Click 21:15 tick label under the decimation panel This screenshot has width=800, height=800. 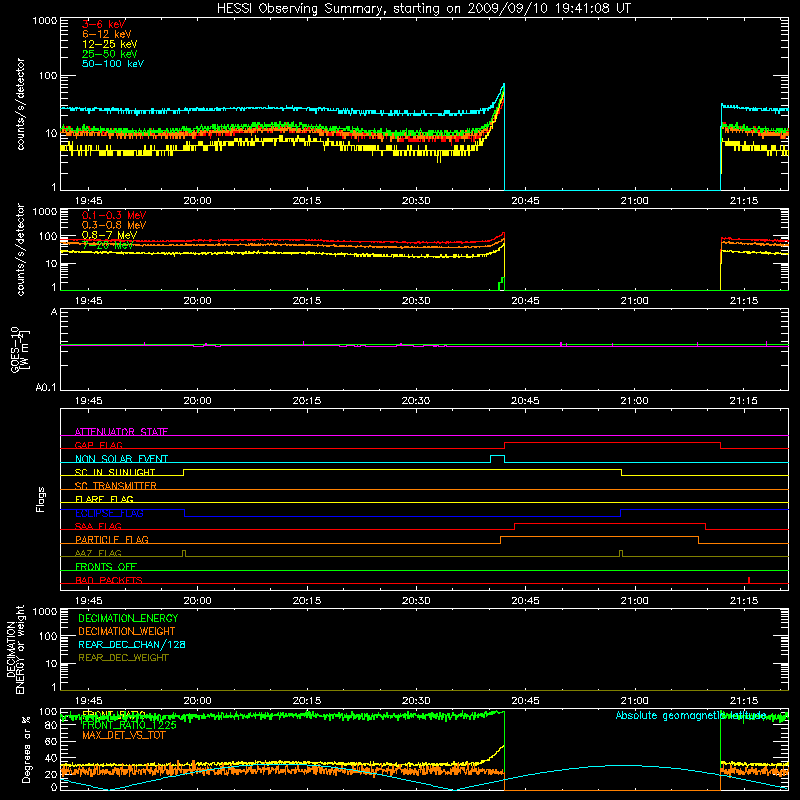pos(744,701)
